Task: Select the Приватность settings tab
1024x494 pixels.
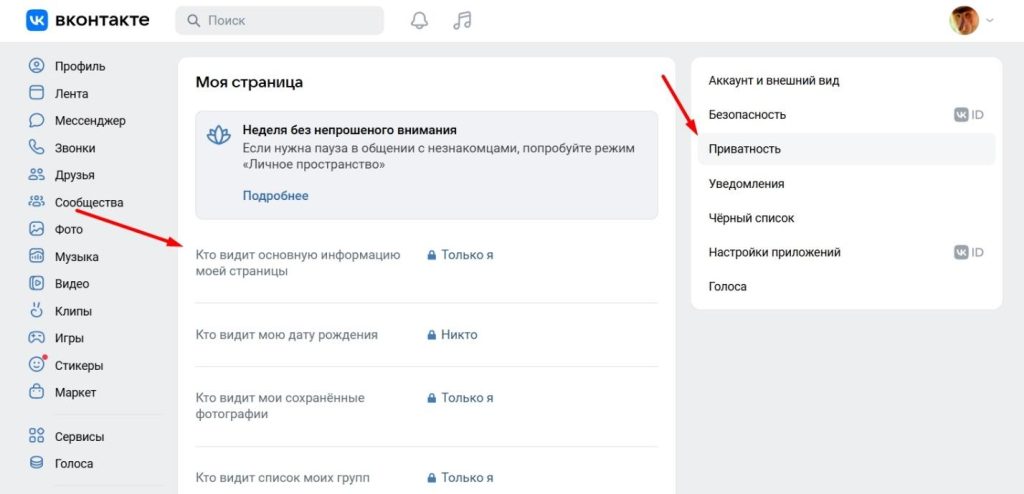Action: click(745, 149)
